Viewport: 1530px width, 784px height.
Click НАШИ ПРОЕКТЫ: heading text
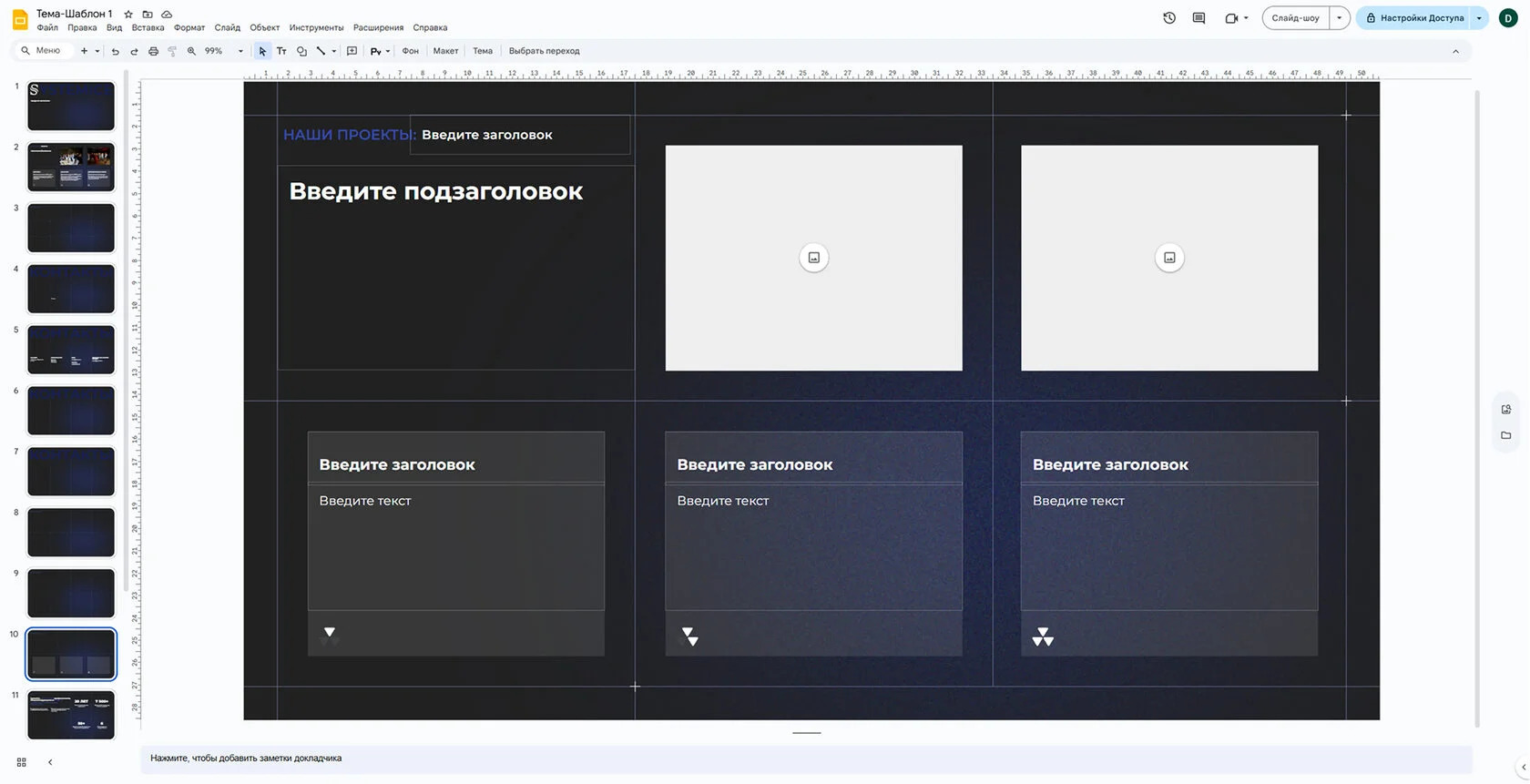[350, 135]
